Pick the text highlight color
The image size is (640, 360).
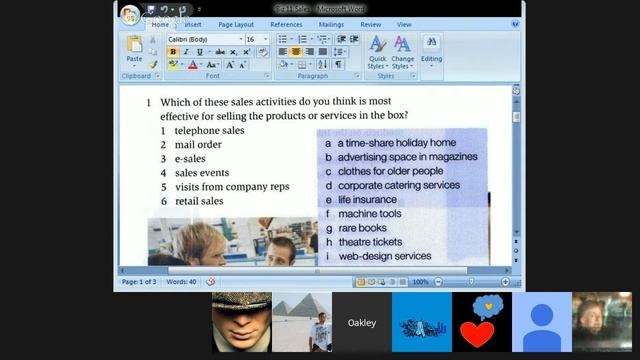point(173,64)
